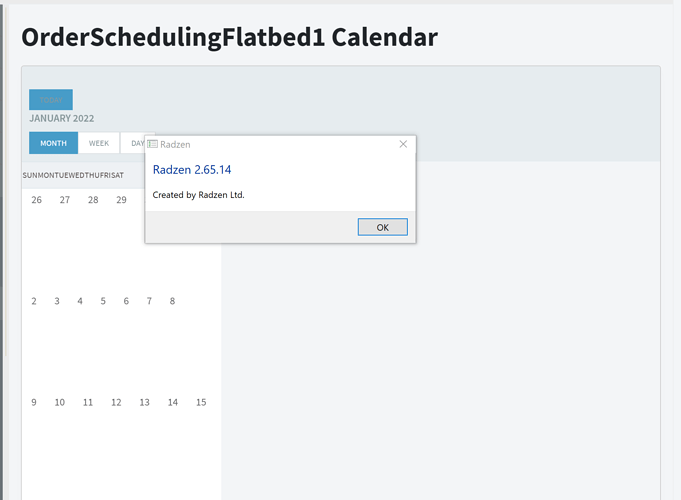Select December 27 in the calendar
This screenshot has width=681, height=500.
pyautogui.click(x=65, y=200)
